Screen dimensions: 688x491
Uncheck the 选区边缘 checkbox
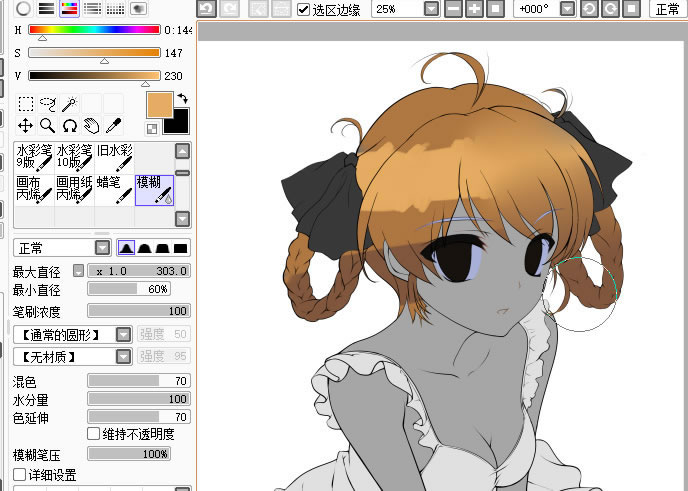click(303, 10)
